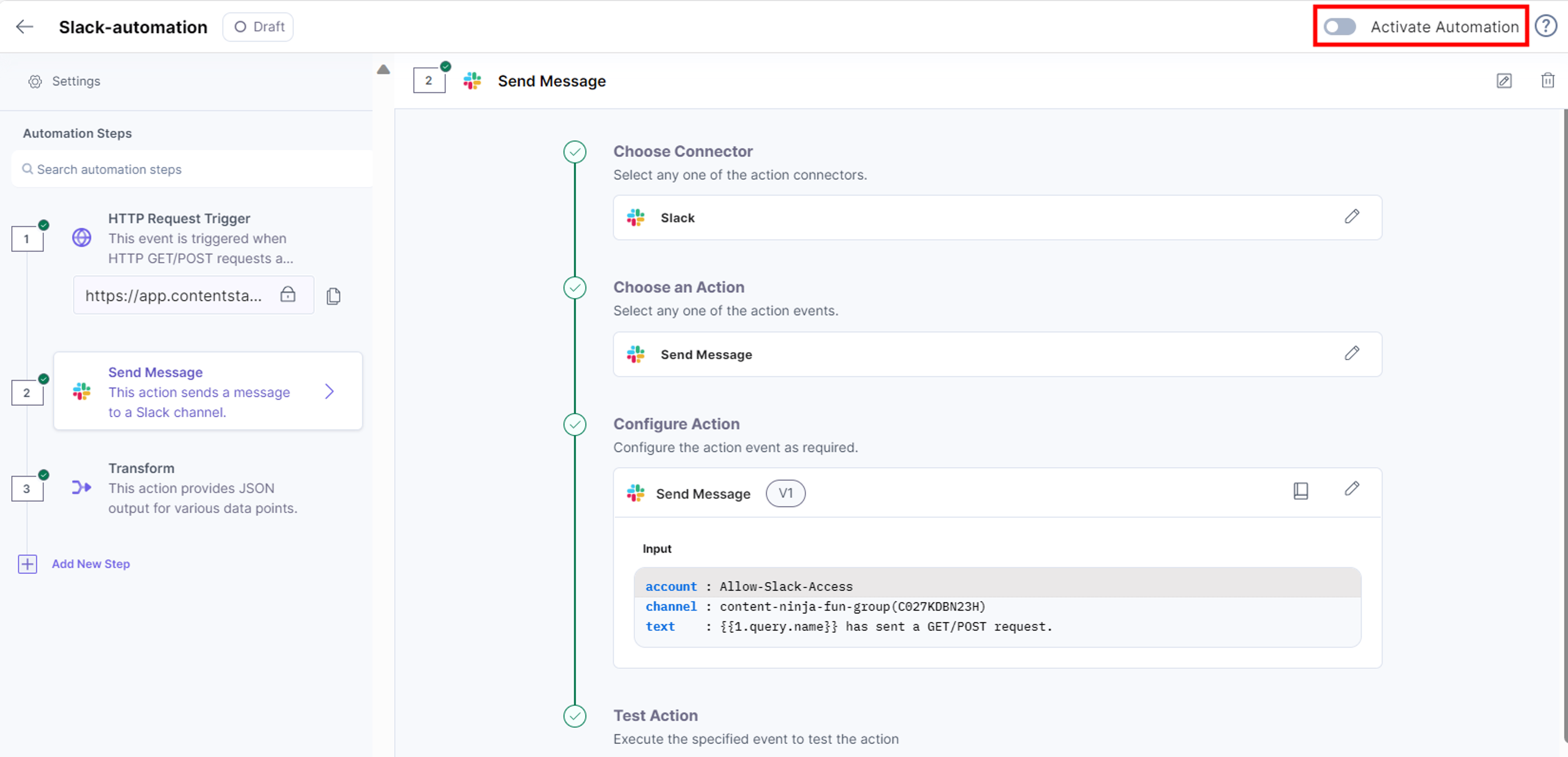This screenshot has width=1568, height=757.
Task: Go back using the left arrow icon
Action: pyautogui.click(x=24, y=27)
